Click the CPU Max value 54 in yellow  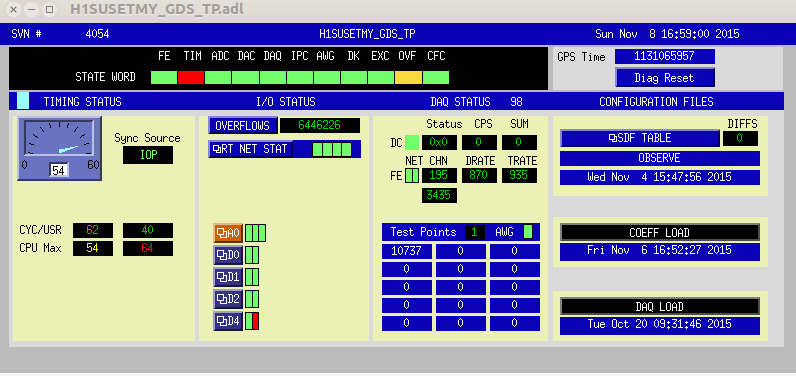pos(93,249)
